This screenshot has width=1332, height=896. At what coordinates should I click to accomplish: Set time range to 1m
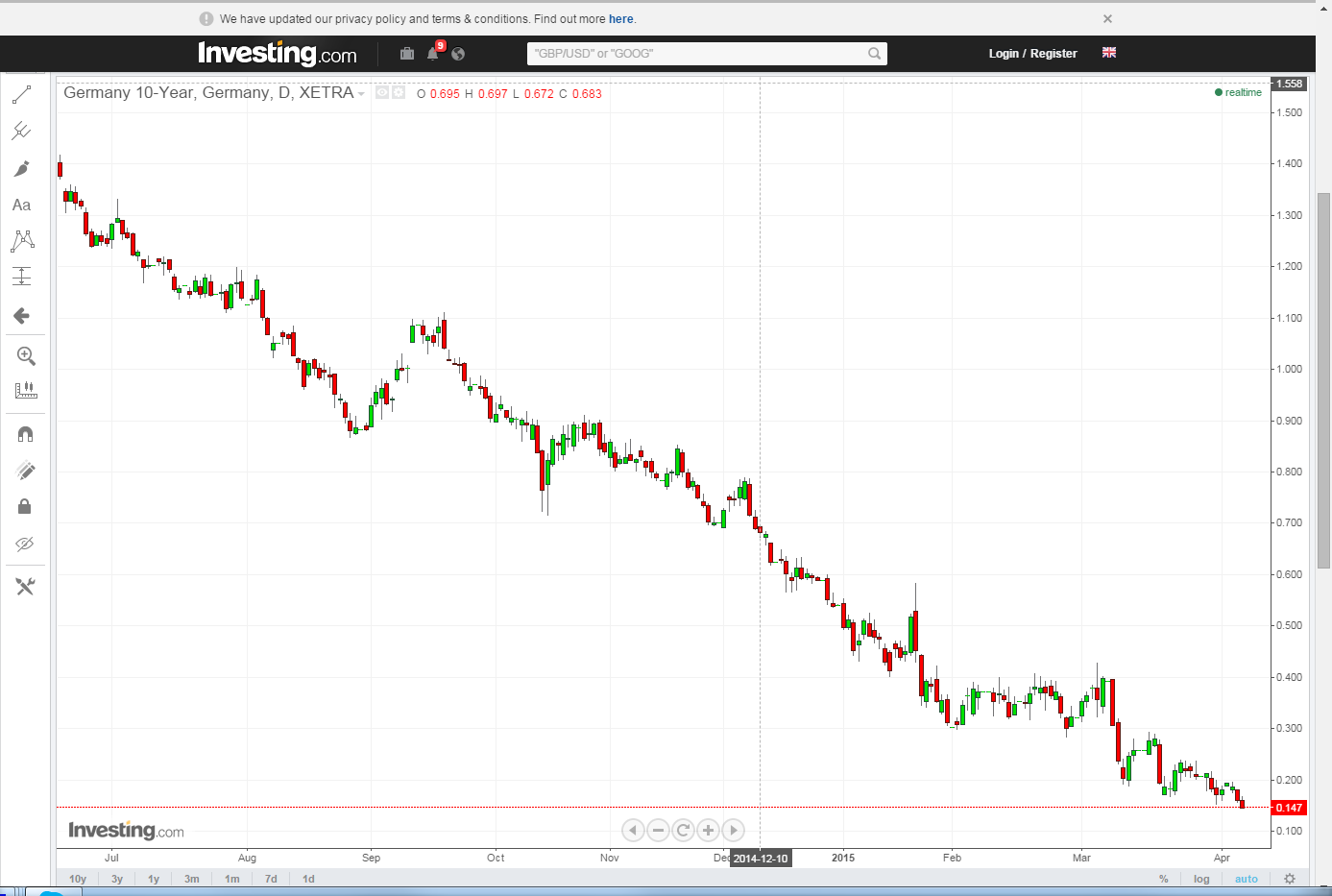coord(232,879)
